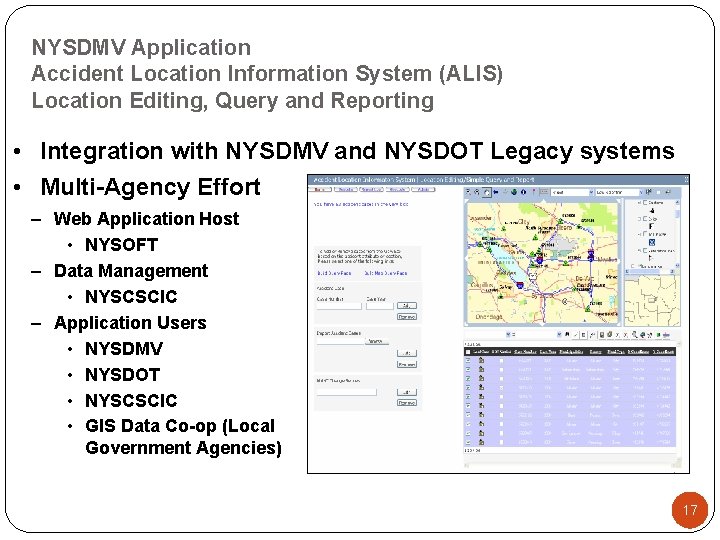The width and height of the screenshot is (720, 540).
Task: Click the 'Data Management' heading text
Action: tap(131, 271)
